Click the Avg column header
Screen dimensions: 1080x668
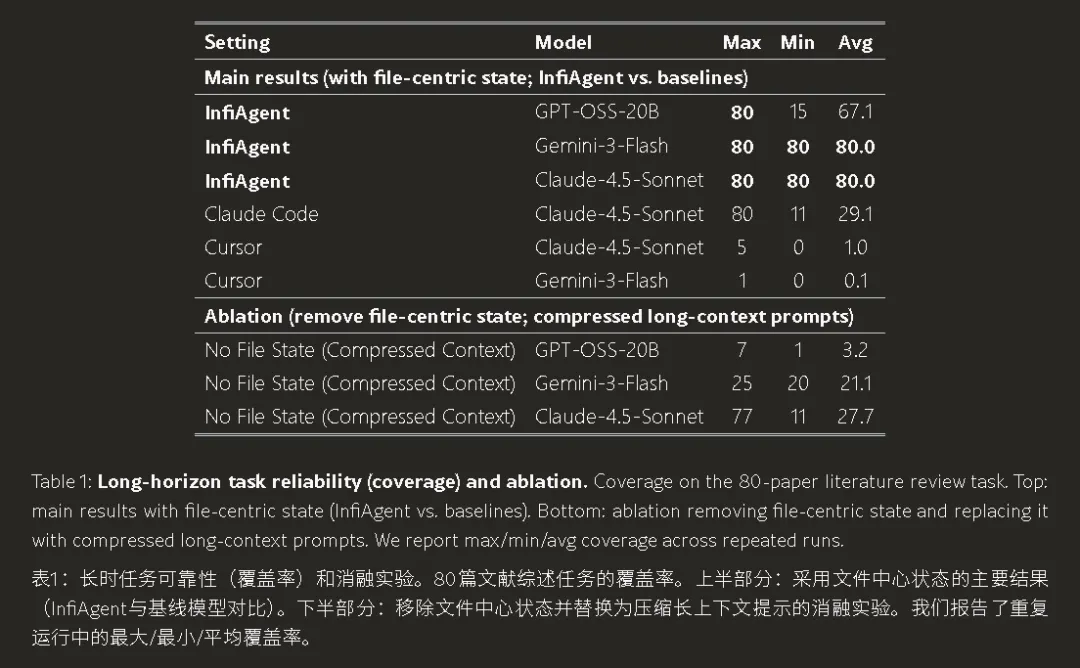pos(855,43)
